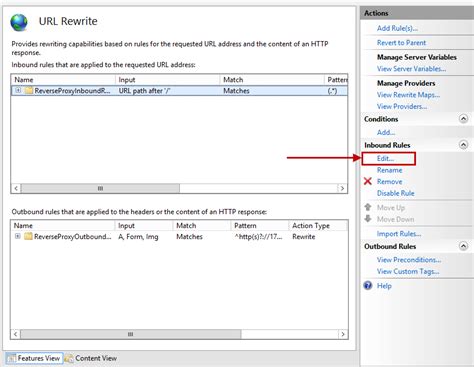Collapse the Conditions section

coord(463,119)
